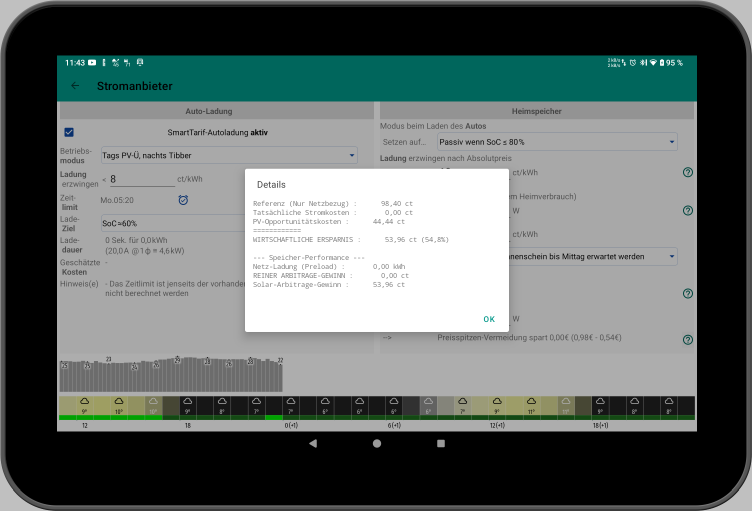Click 'Ladedauer 0 Sek. für 0,0kWh' text
The width and height of the screenshot is (752, 511).
[x=136, y=240]
